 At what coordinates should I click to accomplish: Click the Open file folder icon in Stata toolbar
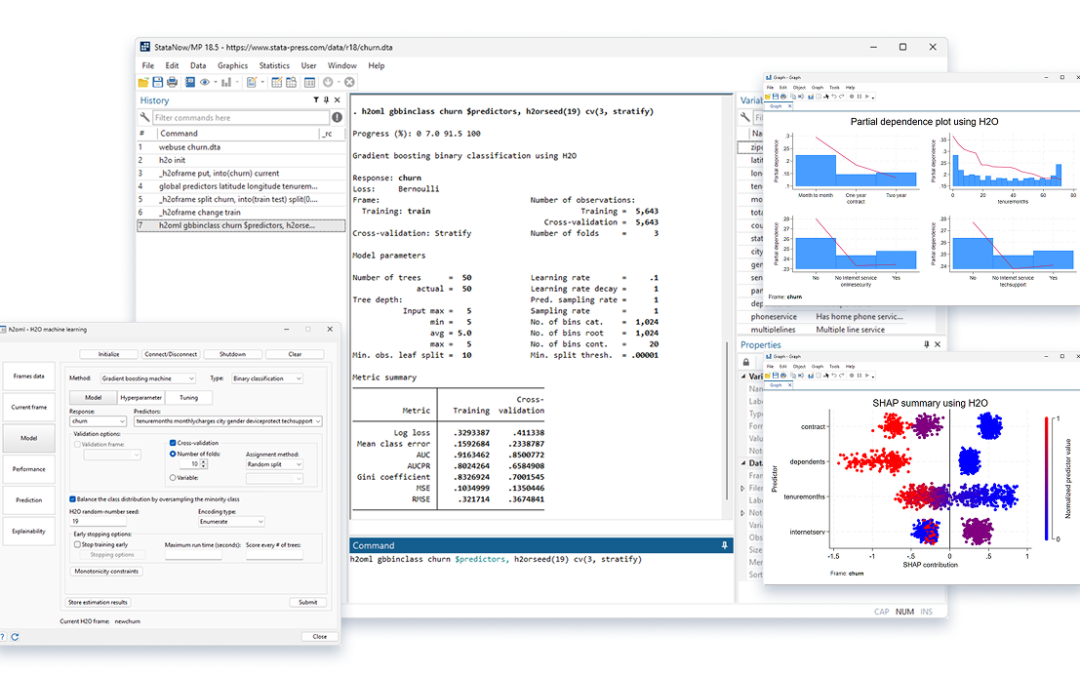pyautogui.click(x=143, y=83)
